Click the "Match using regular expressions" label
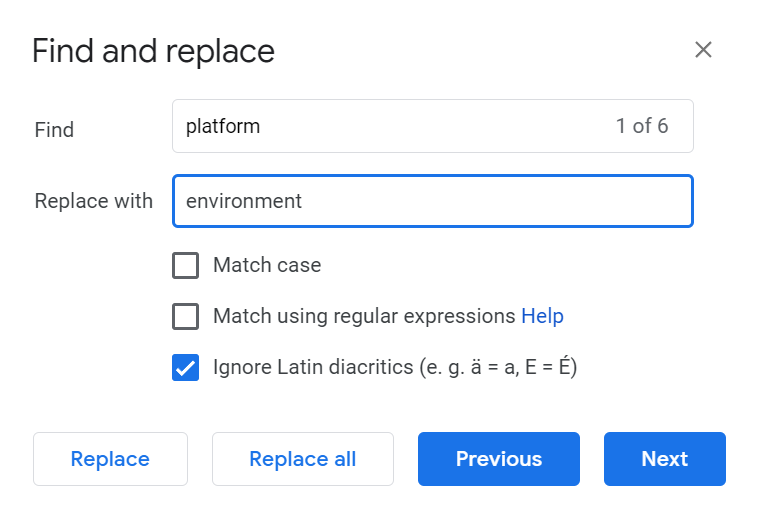This screenshot has height=506, width=758. 364,316
